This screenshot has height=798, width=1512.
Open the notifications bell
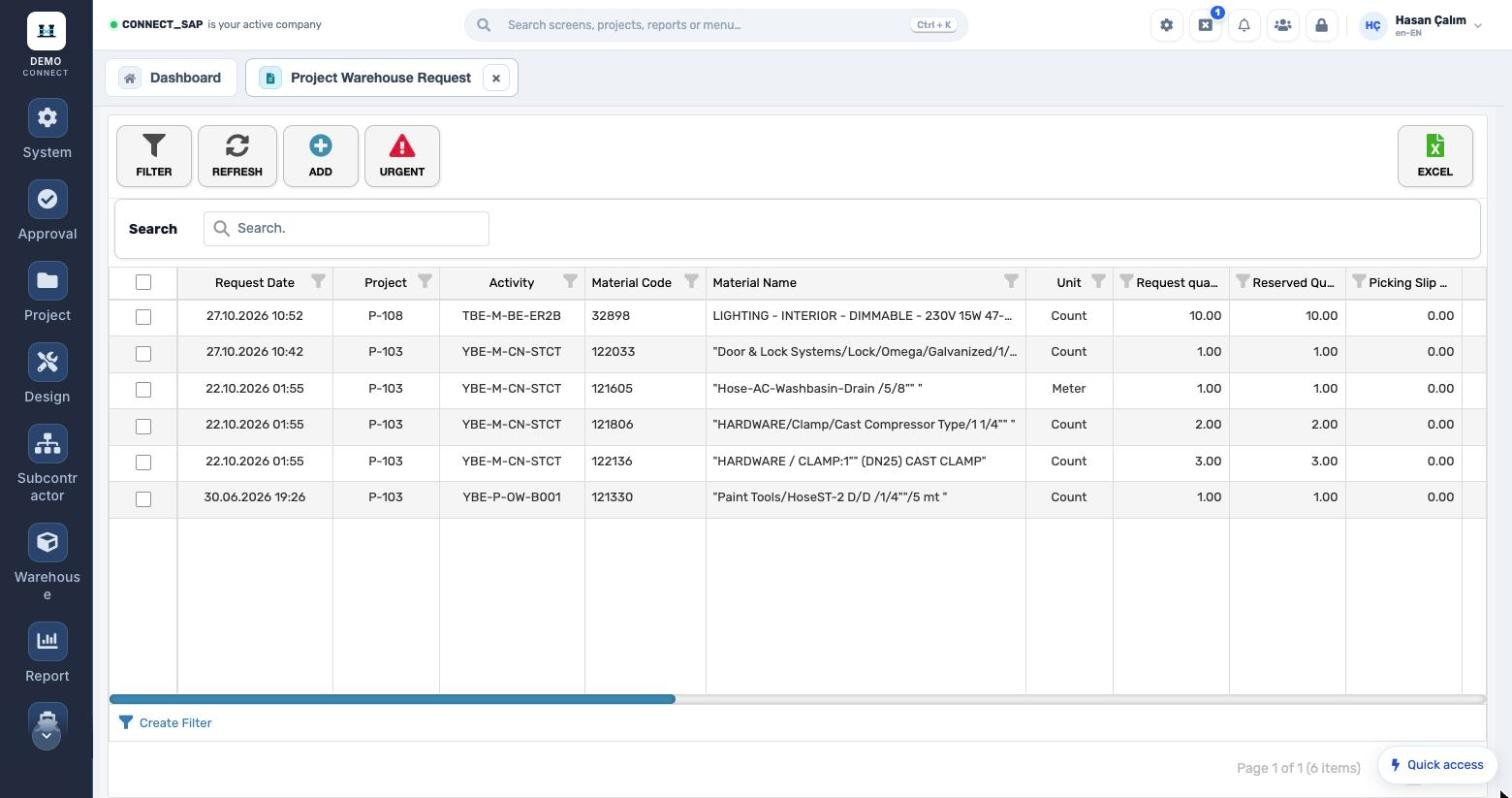[x=1244, y=26]
